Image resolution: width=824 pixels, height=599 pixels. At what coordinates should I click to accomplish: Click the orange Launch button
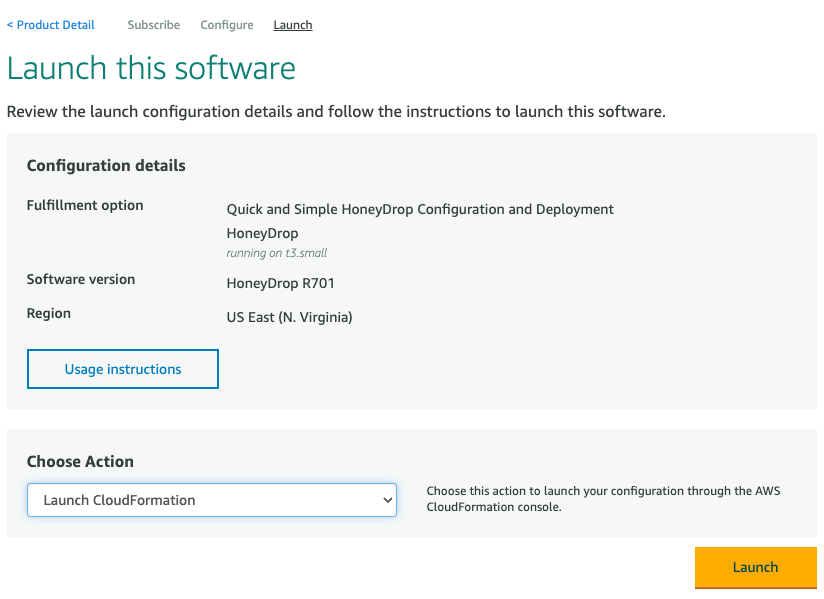(755, 567)
